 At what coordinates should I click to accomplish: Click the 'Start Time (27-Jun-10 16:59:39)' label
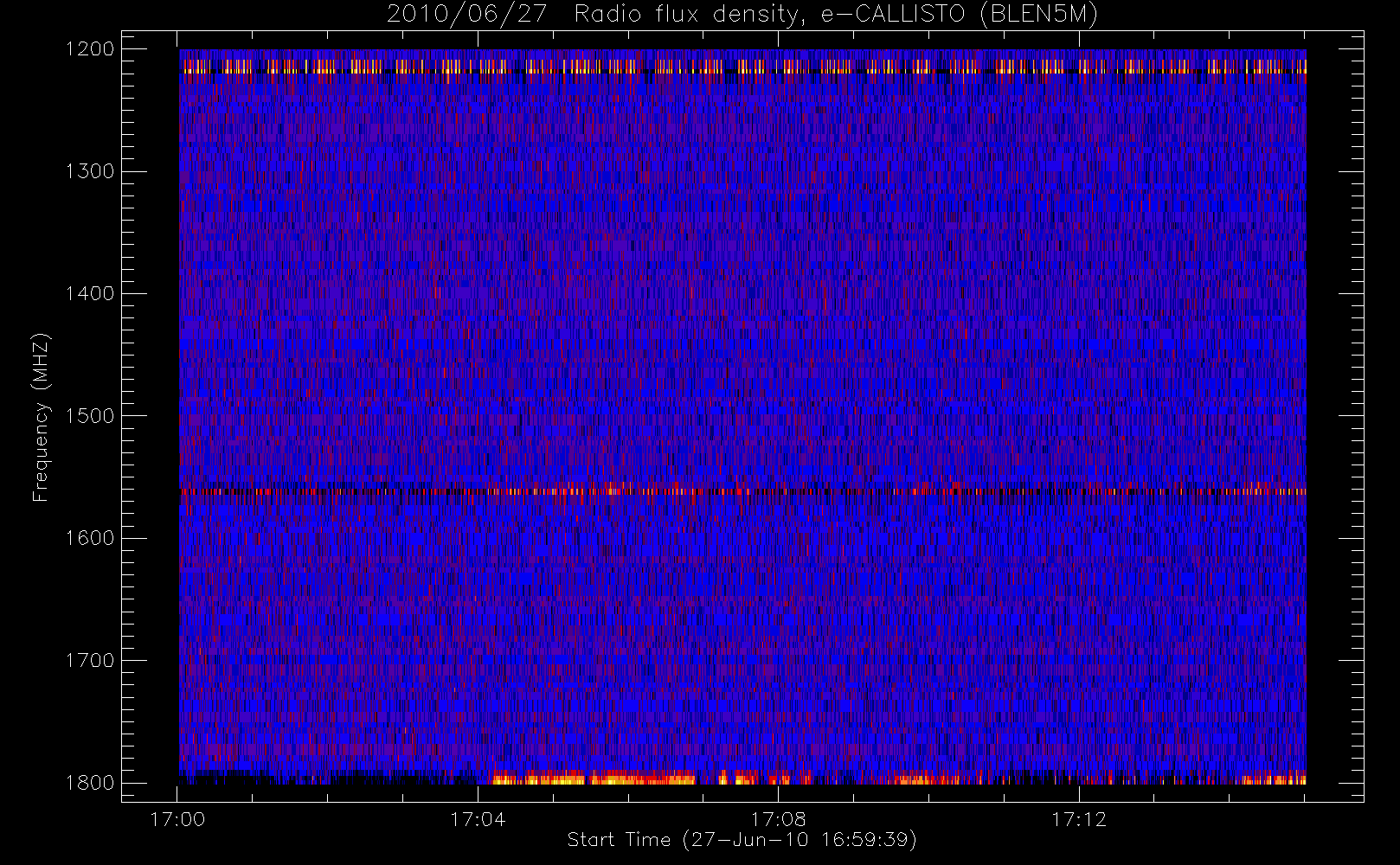(x=742, y=840)
